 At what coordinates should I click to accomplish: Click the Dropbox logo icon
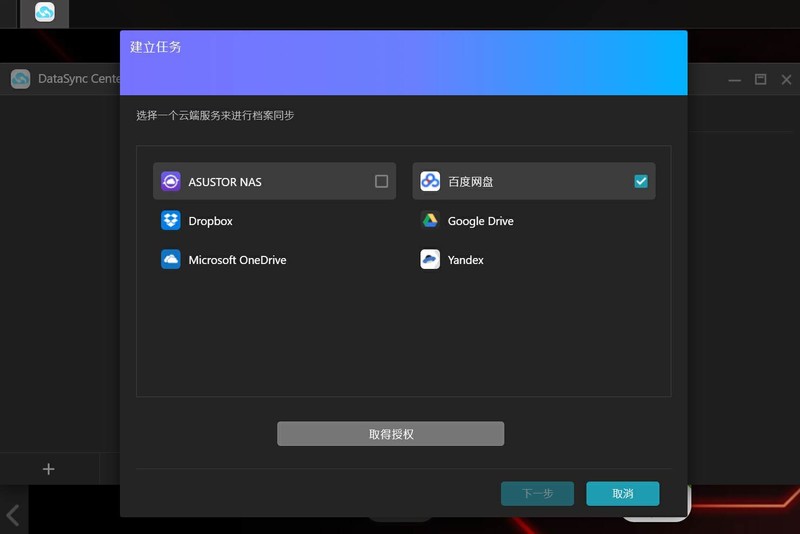tap(170, 220)
